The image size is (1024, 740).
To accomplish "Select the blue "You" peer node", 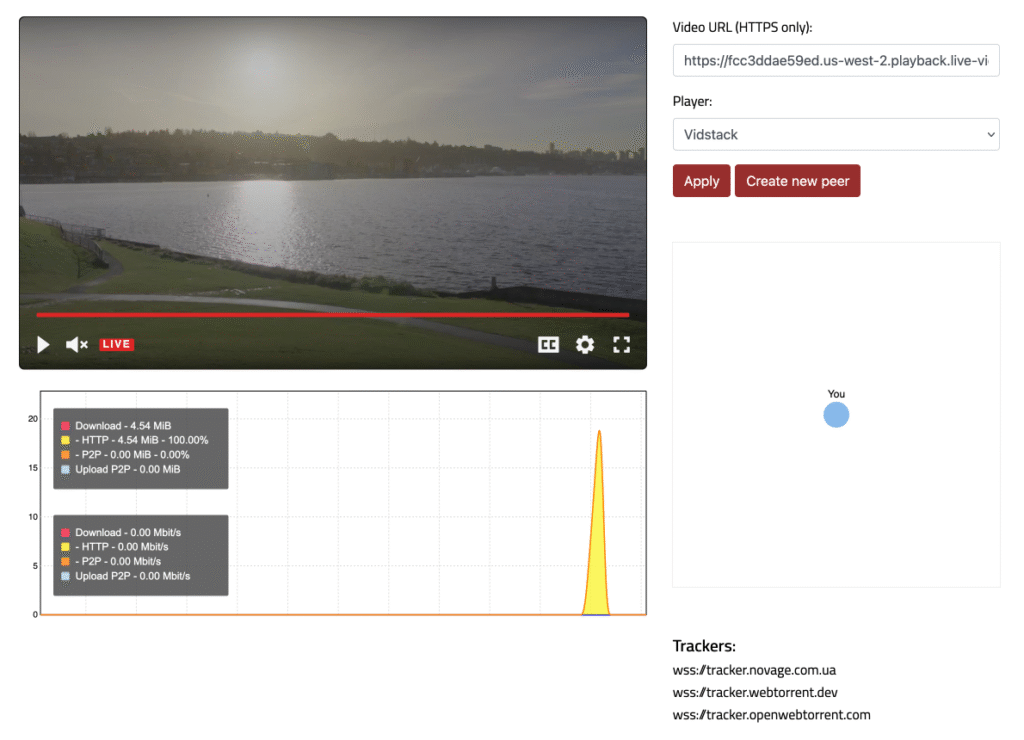I will [x=836, y=415].
